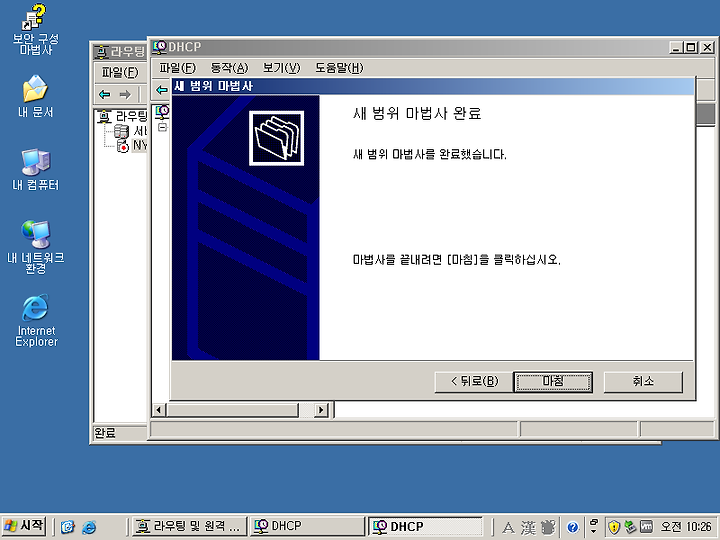Collapse the DHCP server tree node
The height and width of the screenshot is (540, 720).
(162, 127)
